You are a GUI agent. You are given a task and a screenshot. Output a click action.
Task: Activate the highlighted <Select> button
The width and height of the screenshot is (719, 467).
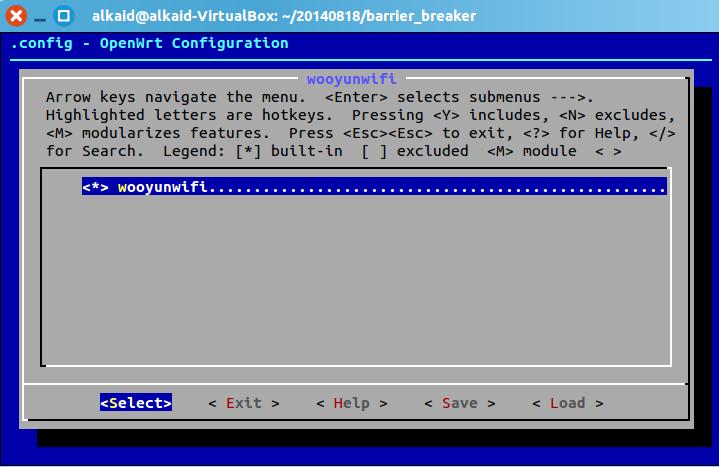click(x=136, y=402)
